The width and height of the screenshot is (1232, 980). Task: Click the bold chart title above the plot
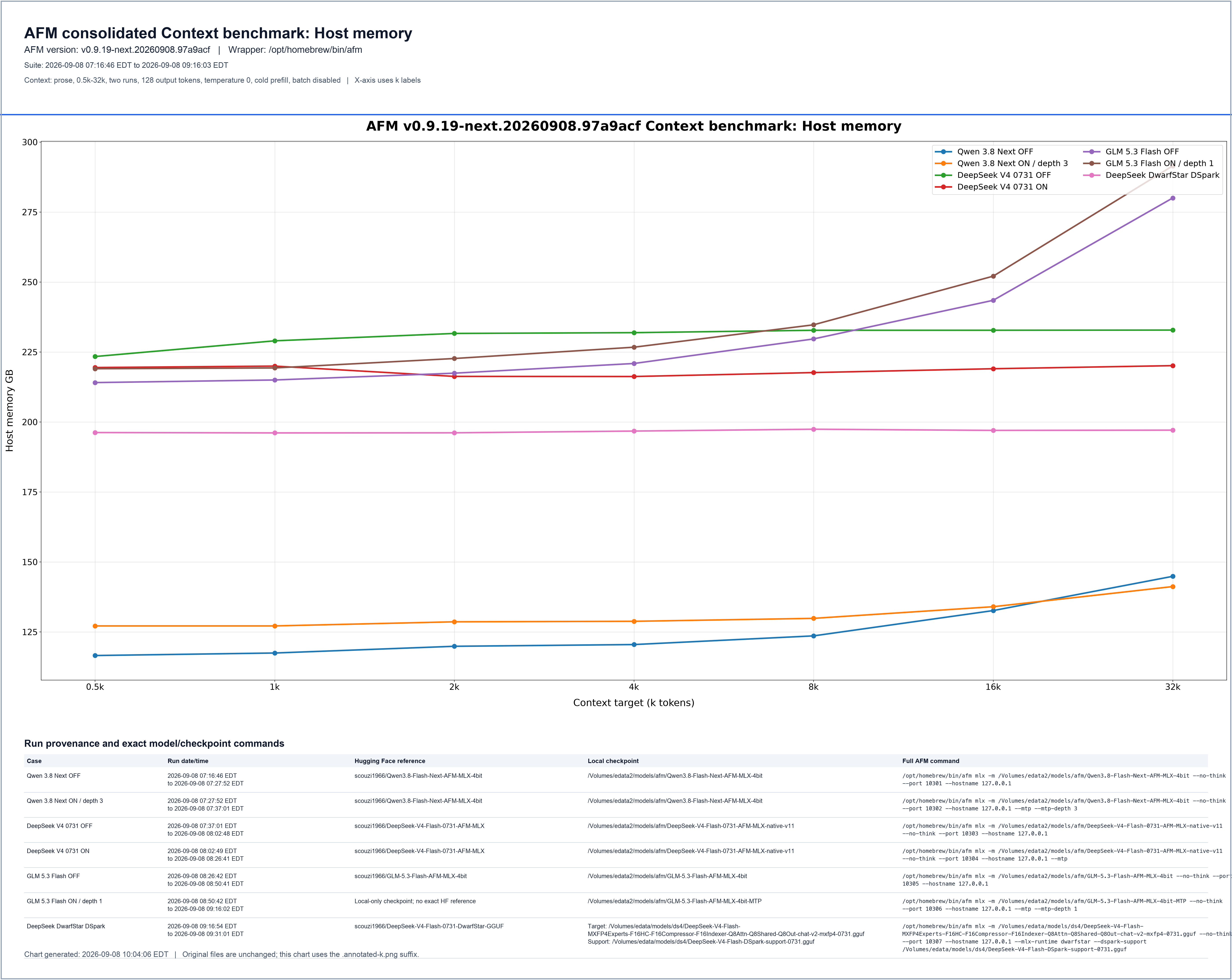(x=634, y=126)
